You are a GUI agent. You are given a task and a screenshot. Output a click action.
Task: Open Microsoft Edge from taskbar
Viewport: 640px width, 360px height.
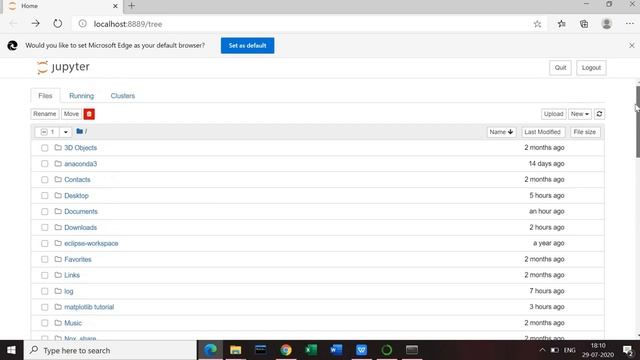pyautogui.click(x=210, y=350)
